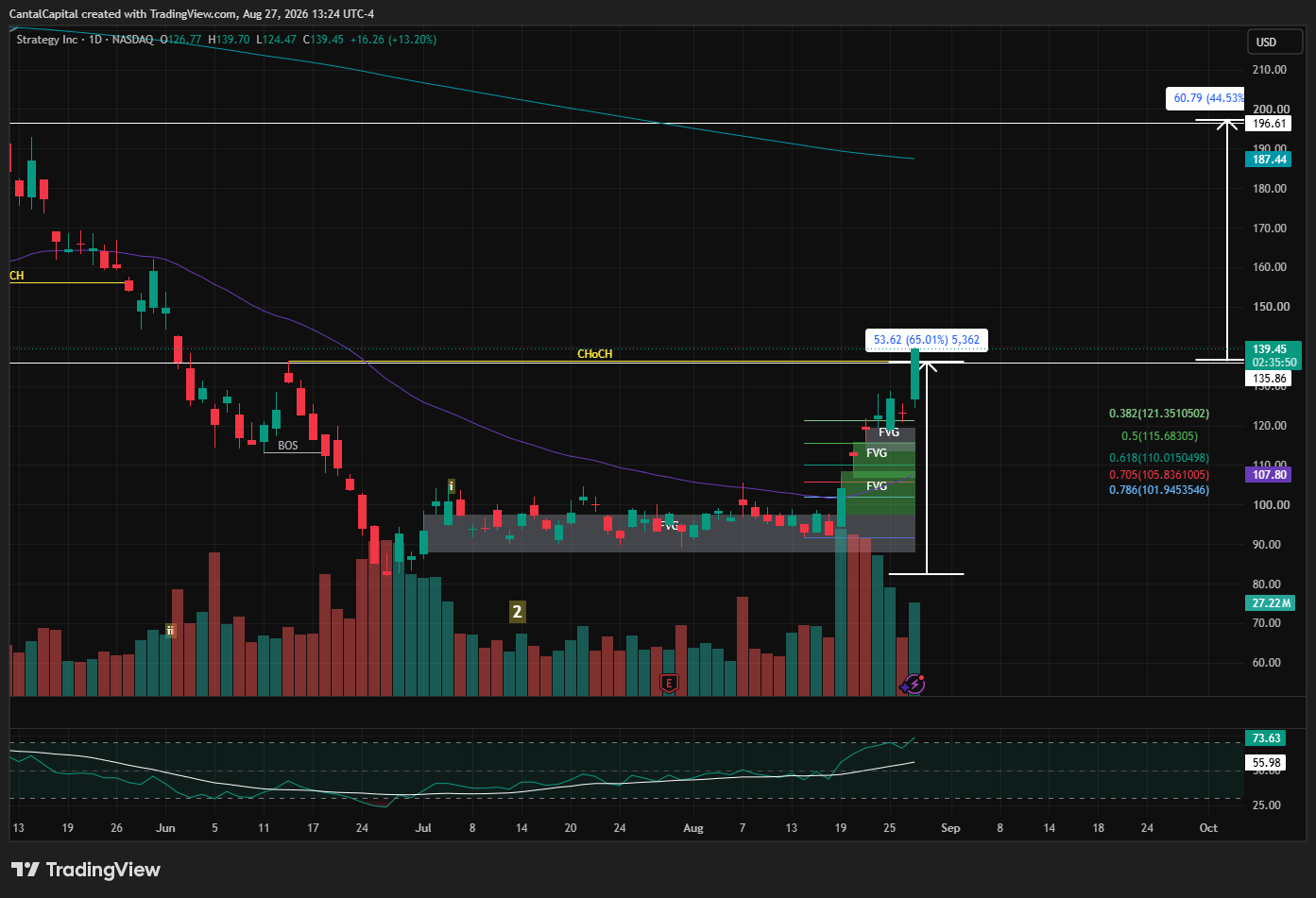
Task: Click the green 139.45 current price label
Action: tap(1273, 355)
